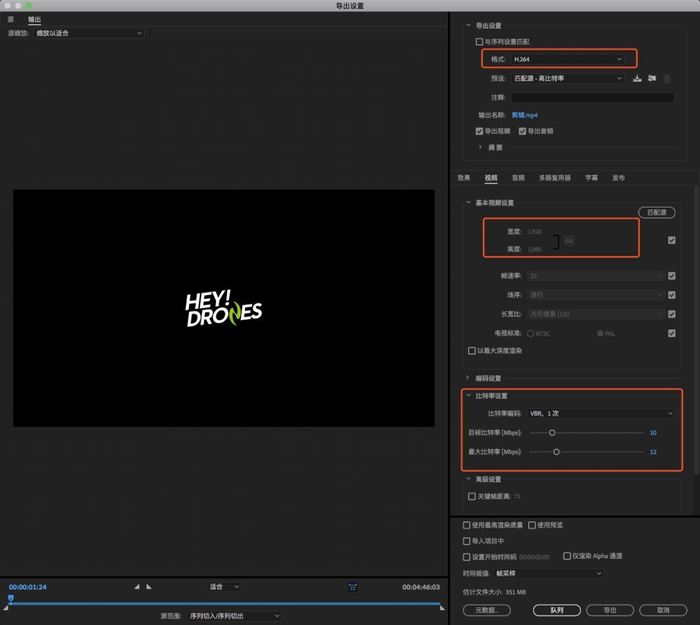Toggle the 长宽比 match source checkbox
Screen dimensions: 700x625
671,314
